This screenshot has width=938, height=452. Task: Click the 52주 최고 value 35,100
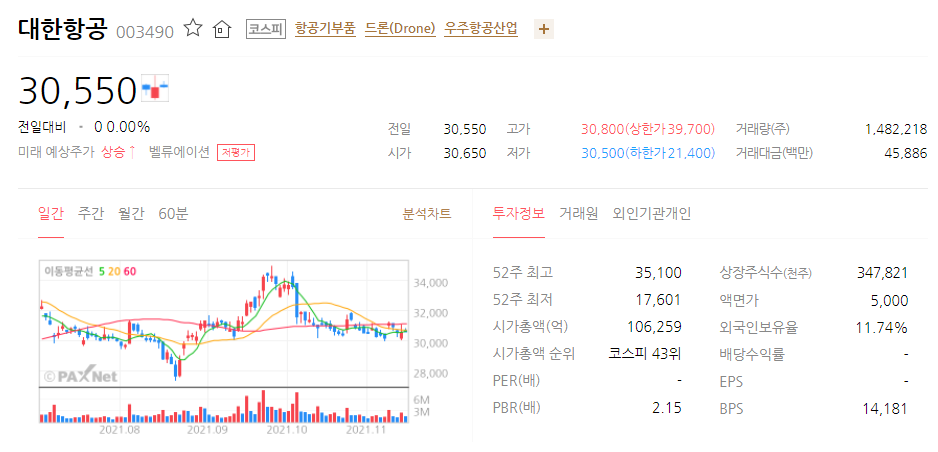(658, 273)
